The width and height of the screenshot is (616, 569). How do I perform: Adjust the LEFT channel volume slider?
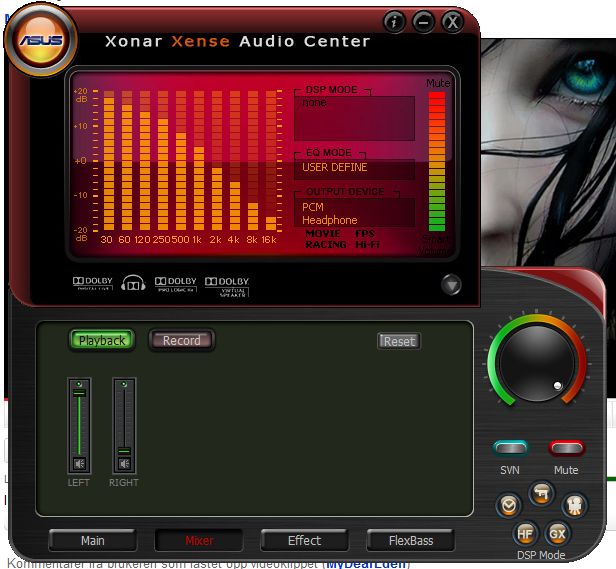coord(79,393)
